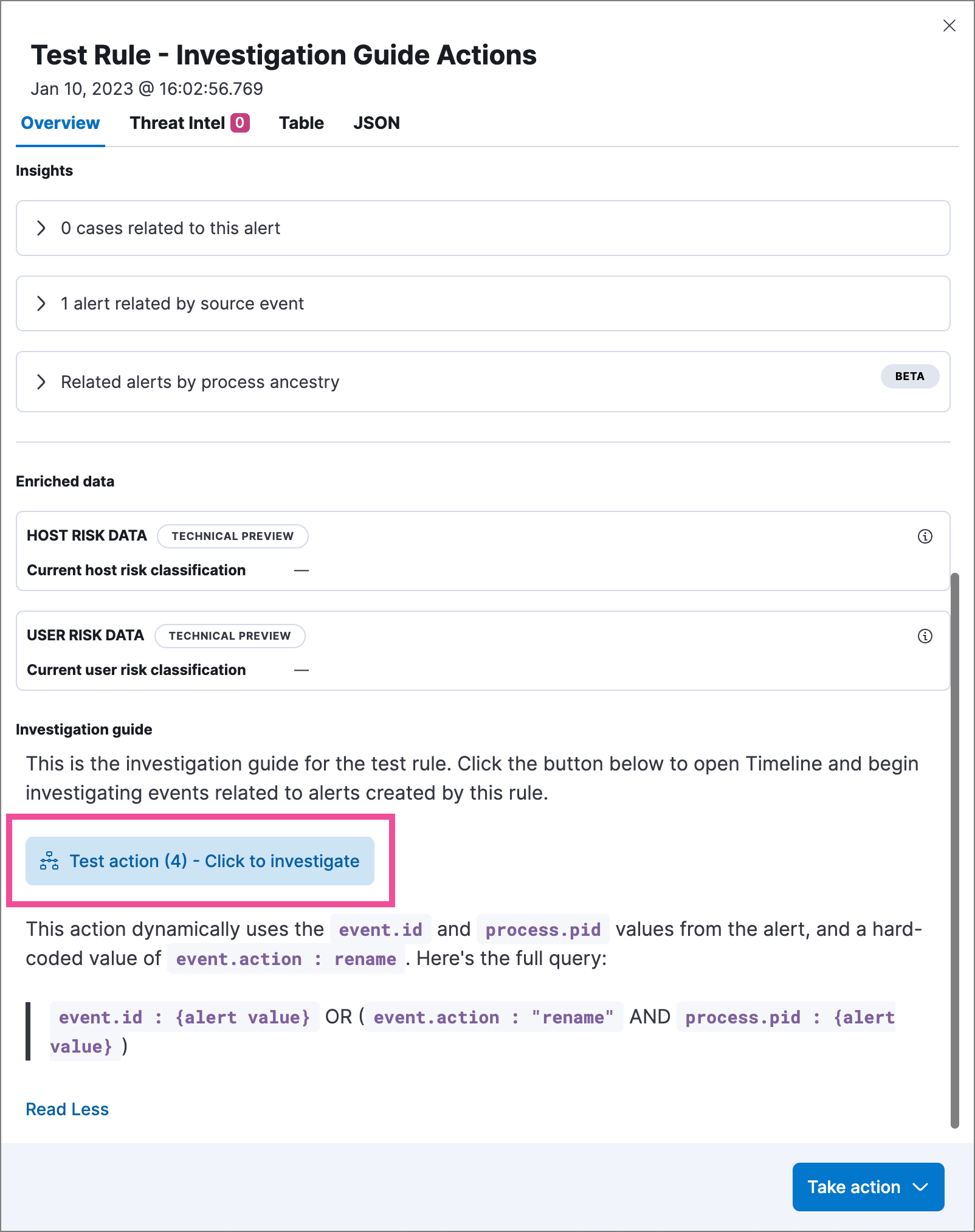The width and height of the screenshot is (975, 1232).
Task: Click the Threat Intel count badge
Action: click(240, 123)
